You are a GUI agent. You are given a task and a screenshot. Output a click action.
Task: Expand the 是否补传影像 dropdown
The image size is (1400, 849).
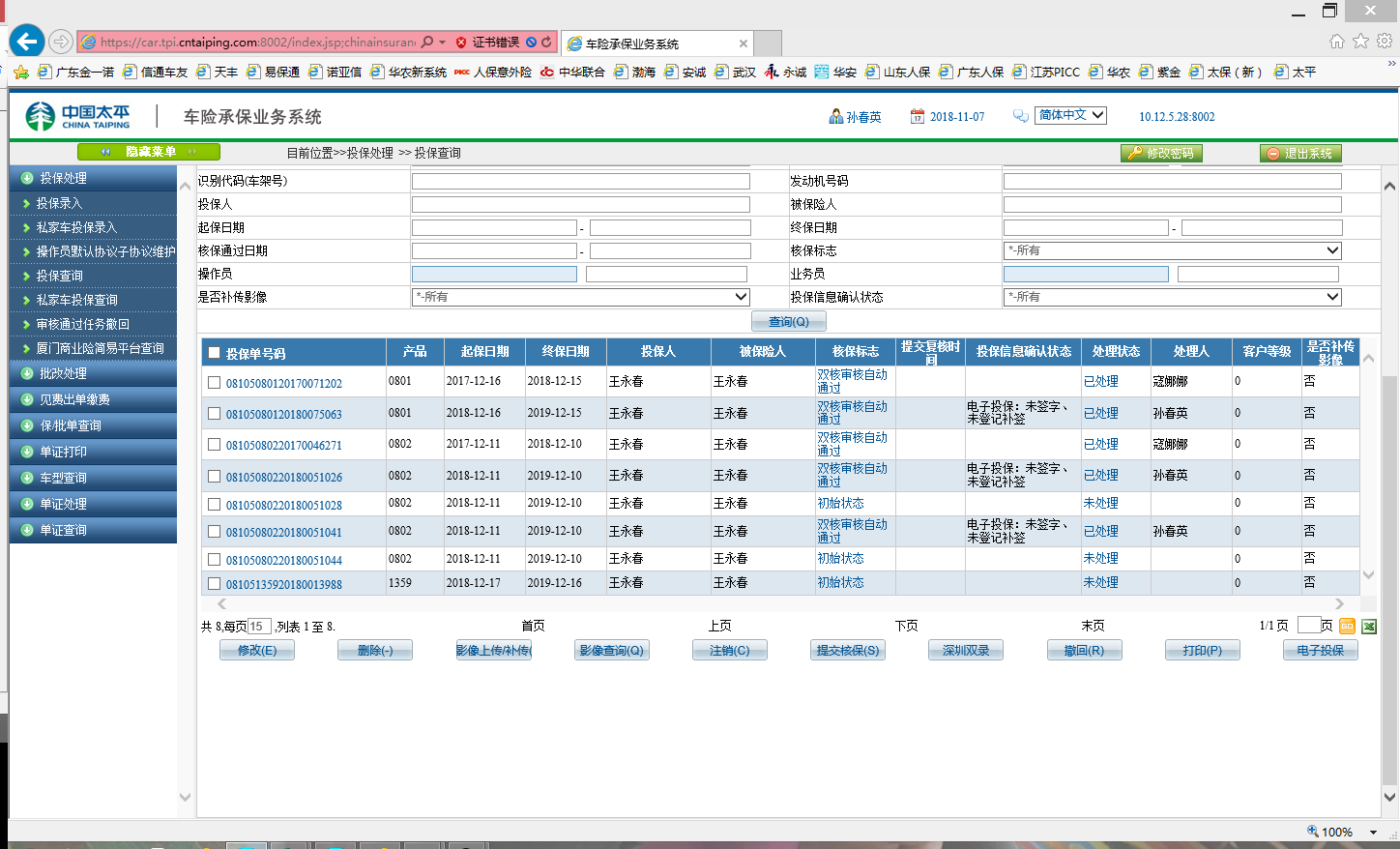[580, 297]
